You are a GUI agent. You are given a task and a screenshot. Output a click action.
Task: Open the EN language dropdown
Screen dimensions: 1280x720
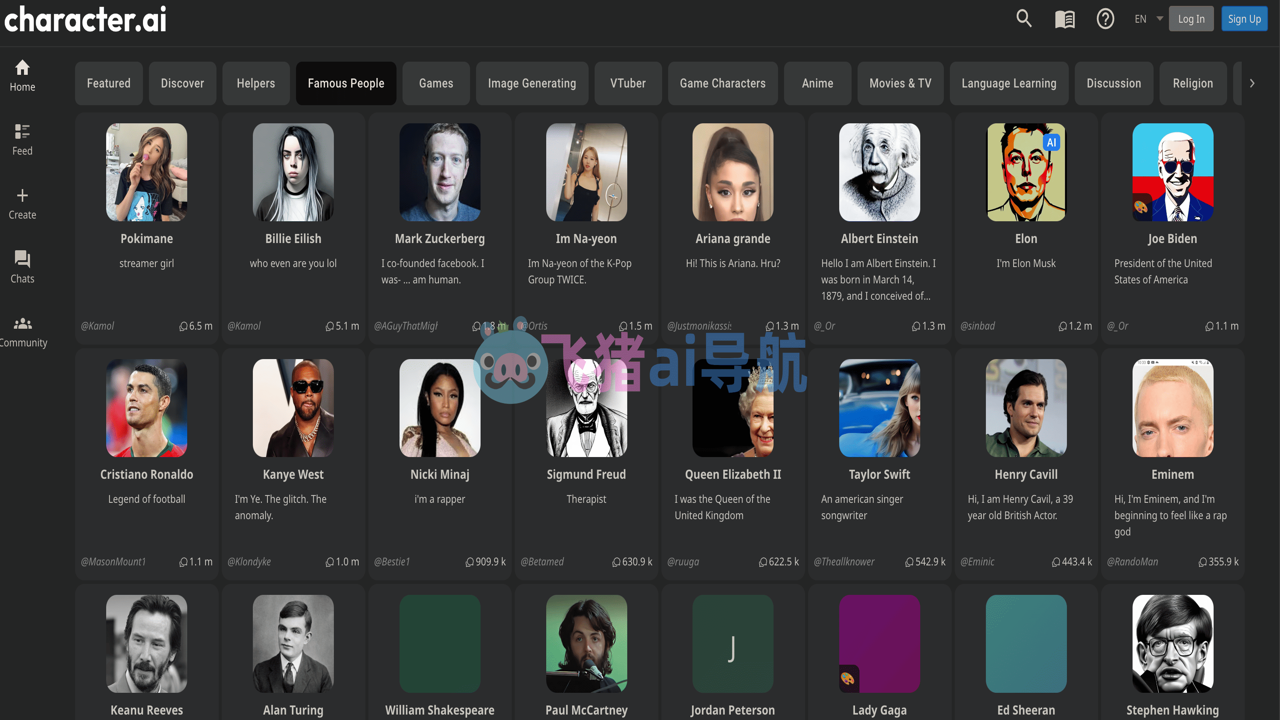point(1148,19)
